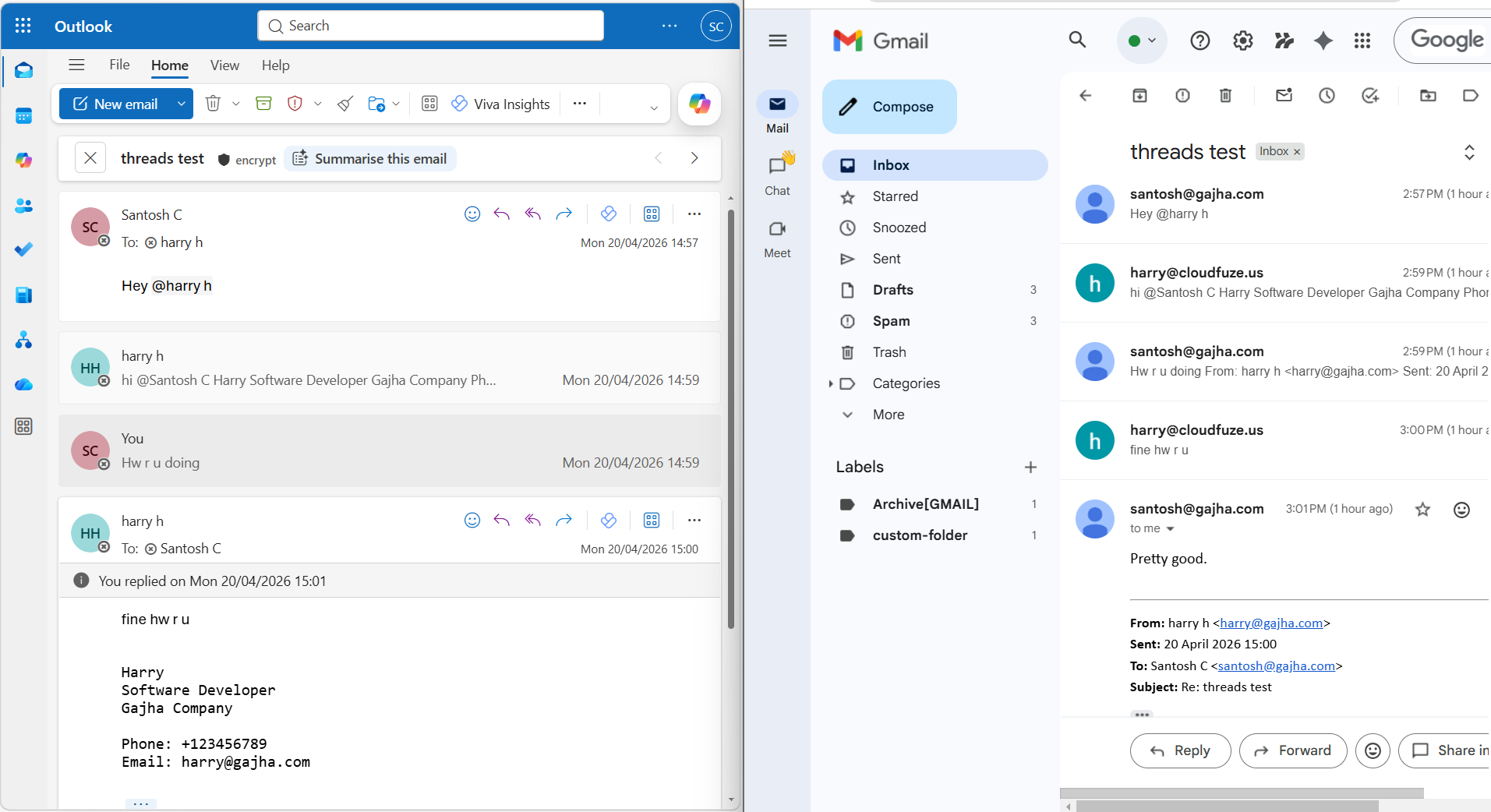Open the File menu in Outlook
The width and height of the screenshot is (1491, 812).
point(119,65)
